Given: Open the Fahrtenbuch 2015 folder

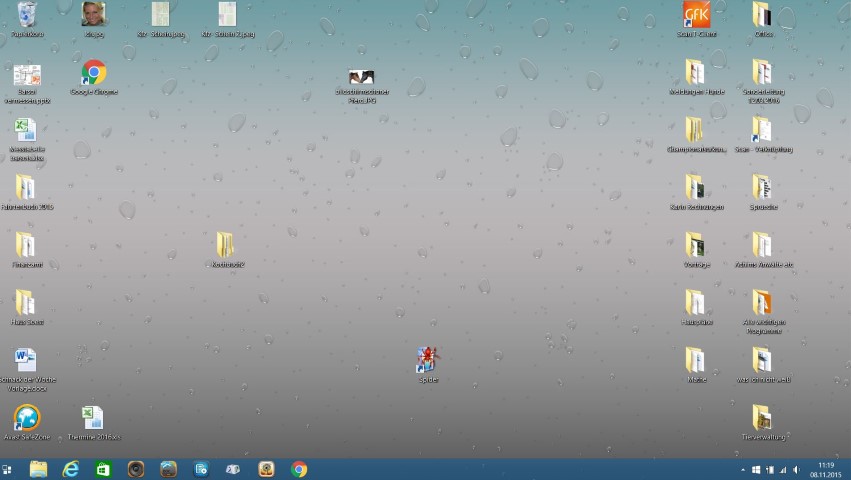Looking at the screenshot, I should (26, 188).
